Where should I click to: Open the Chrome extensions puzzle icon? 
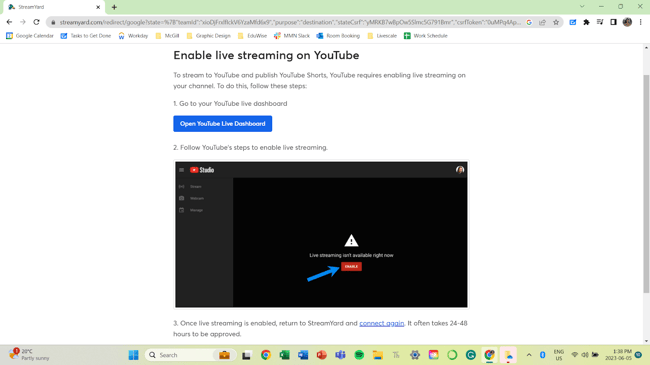point(586,22)
